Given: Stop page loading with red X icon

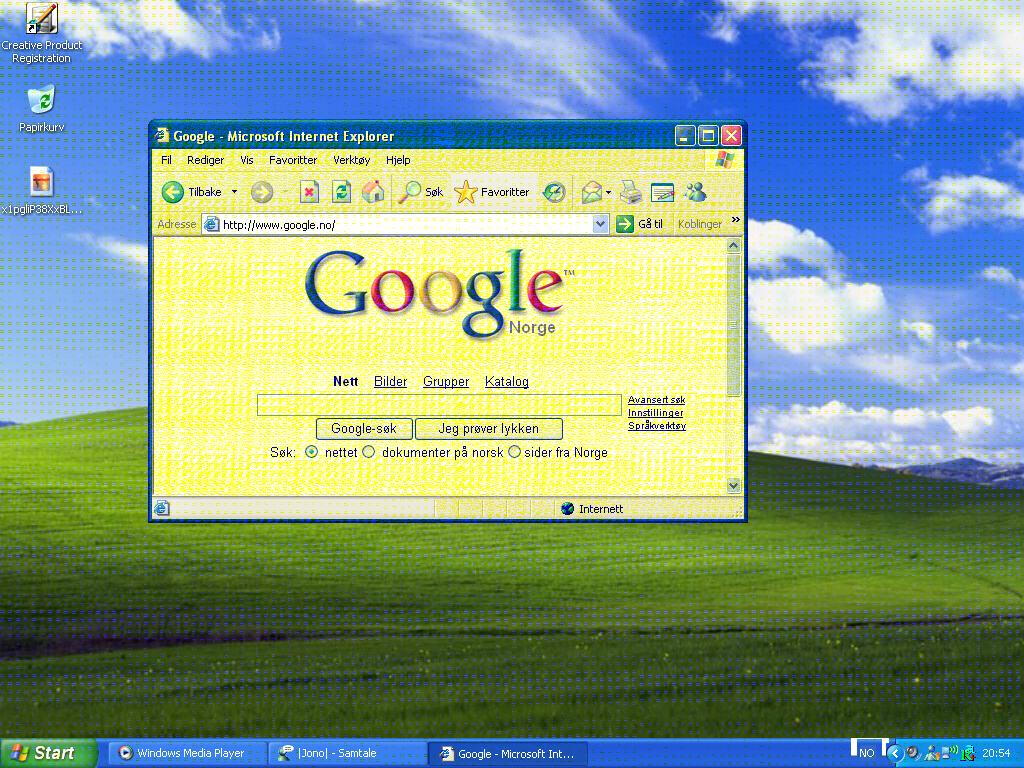Looking at the screenshot, I should click(x=309, y=192).
